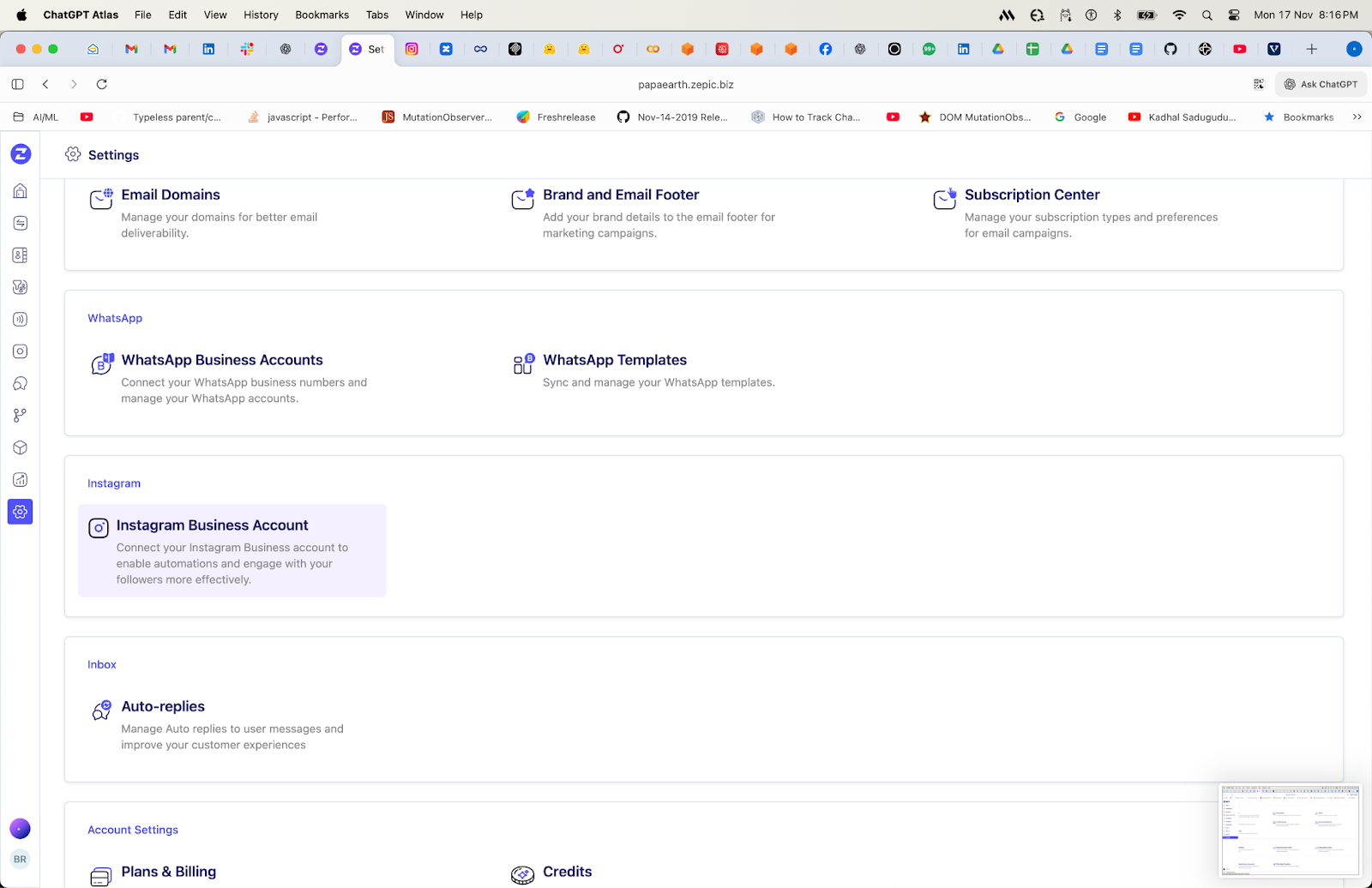Open the cube icon in the left sidebar
Image resolution: width=1372 pixels, height=888 pixels.
tap(21, 447)
